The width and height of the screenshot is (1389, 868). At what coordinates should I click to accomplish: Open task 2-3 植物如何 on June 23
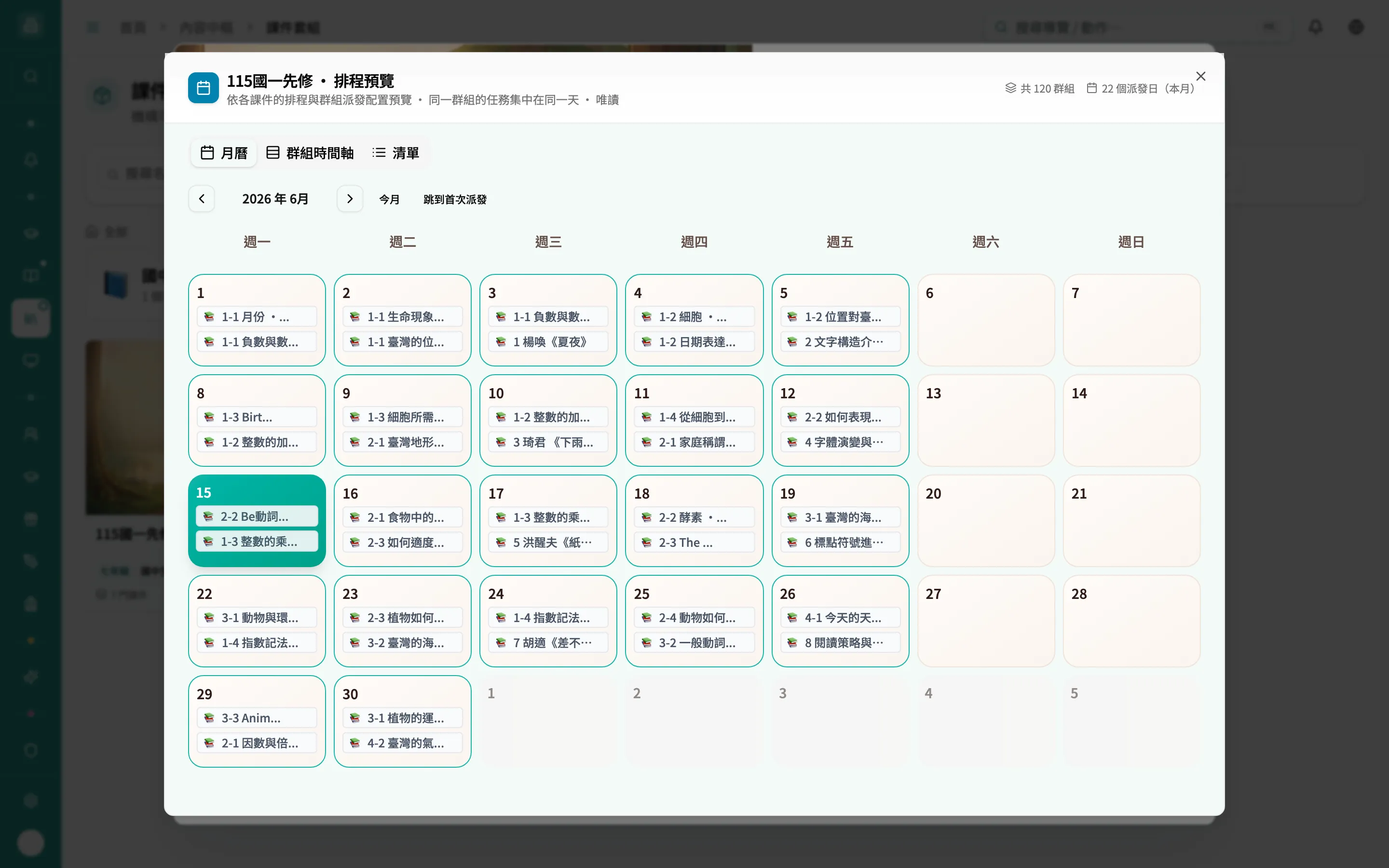(402, 618)
